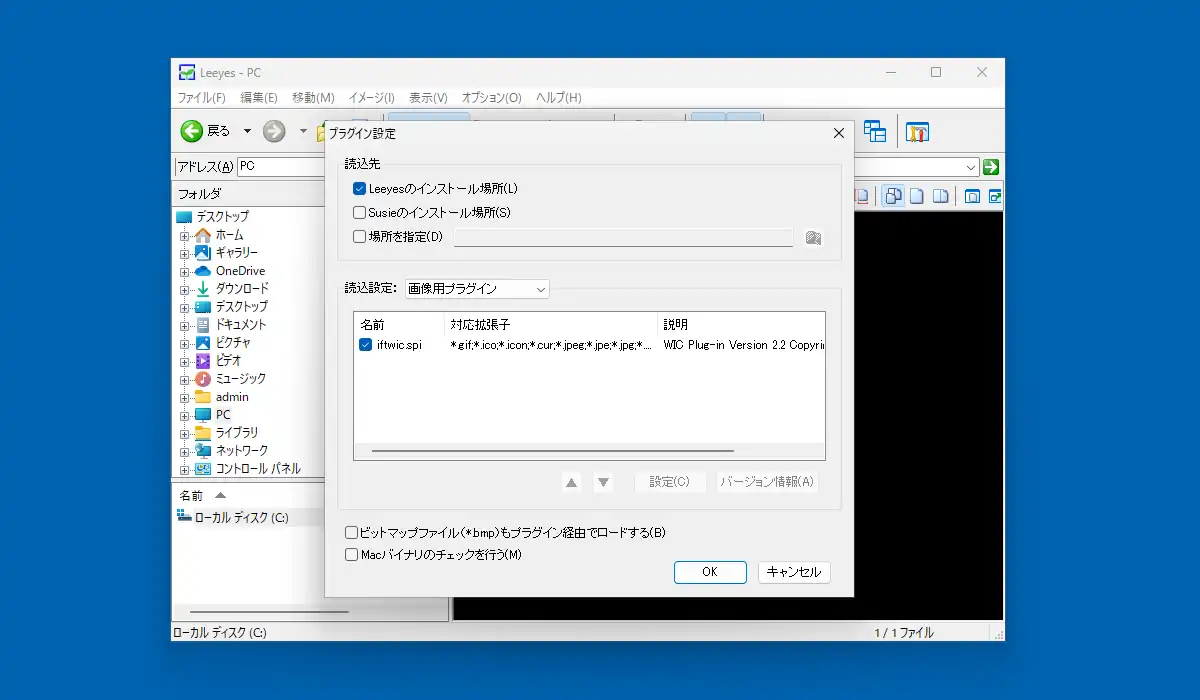Click the plugin list horizontal scrollbar
This screenshot has height=700, width=1200.
pyautogui.click(x=553, y=451)
